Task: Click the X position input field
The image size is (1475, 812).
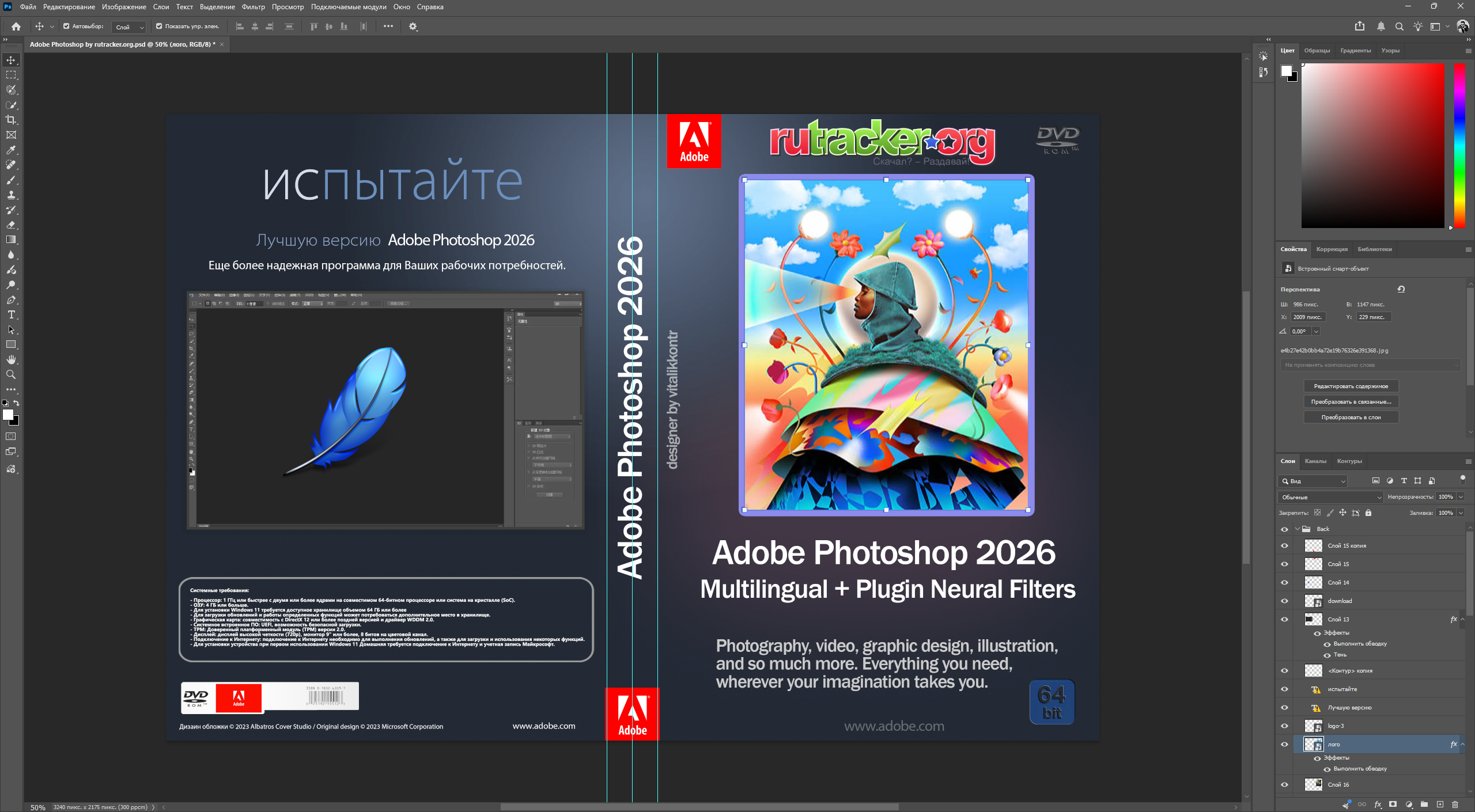Action: (x=1308, y=317)
